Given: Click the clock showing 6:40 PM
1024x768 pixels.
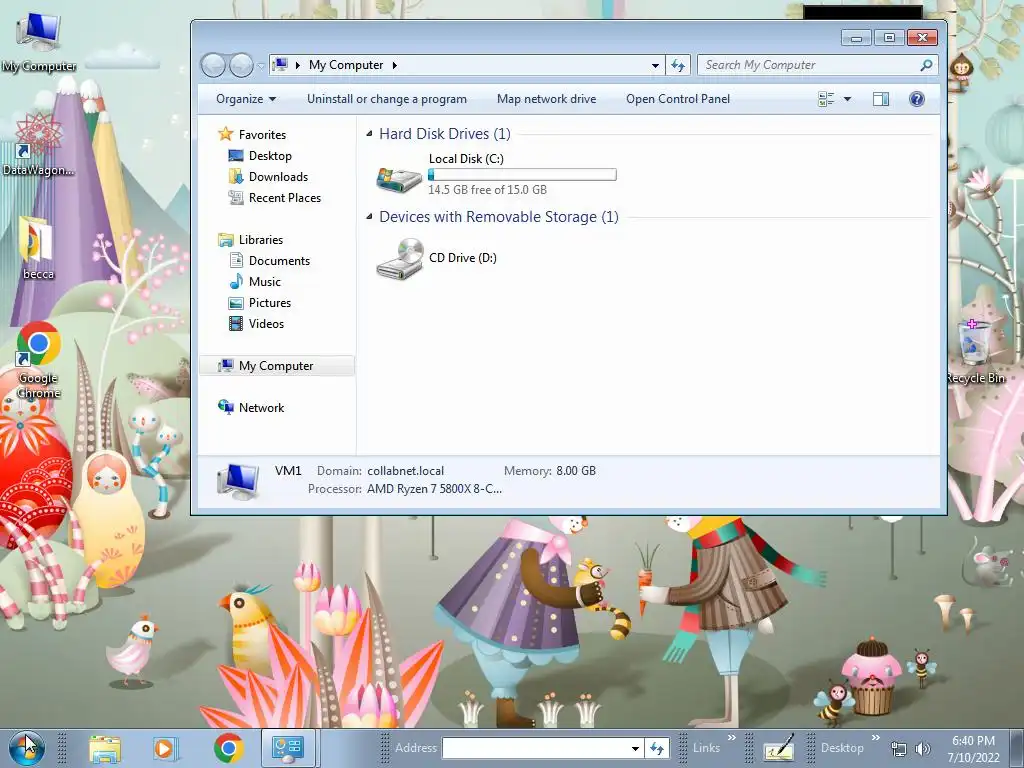Looking at the screenshot, I should pyautogui.click(x=973, y=741).
